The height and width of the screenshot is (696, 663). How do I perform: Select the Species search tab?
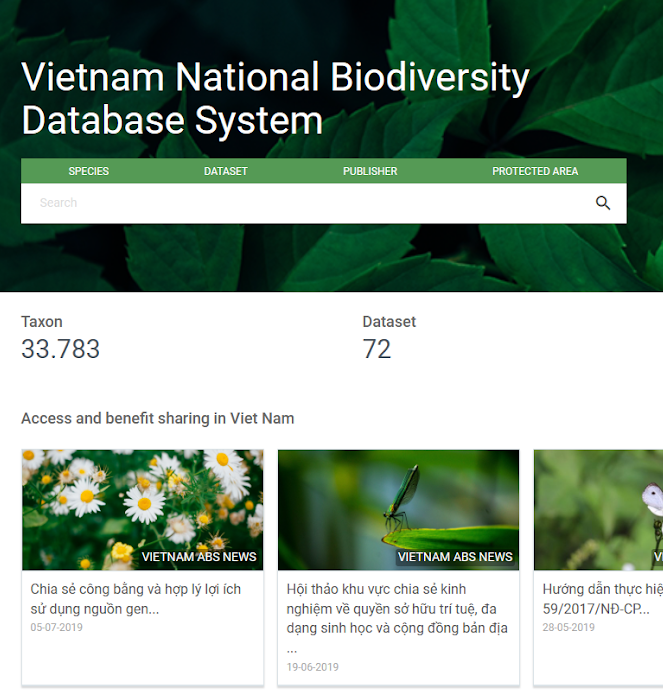tap(89, 171)
